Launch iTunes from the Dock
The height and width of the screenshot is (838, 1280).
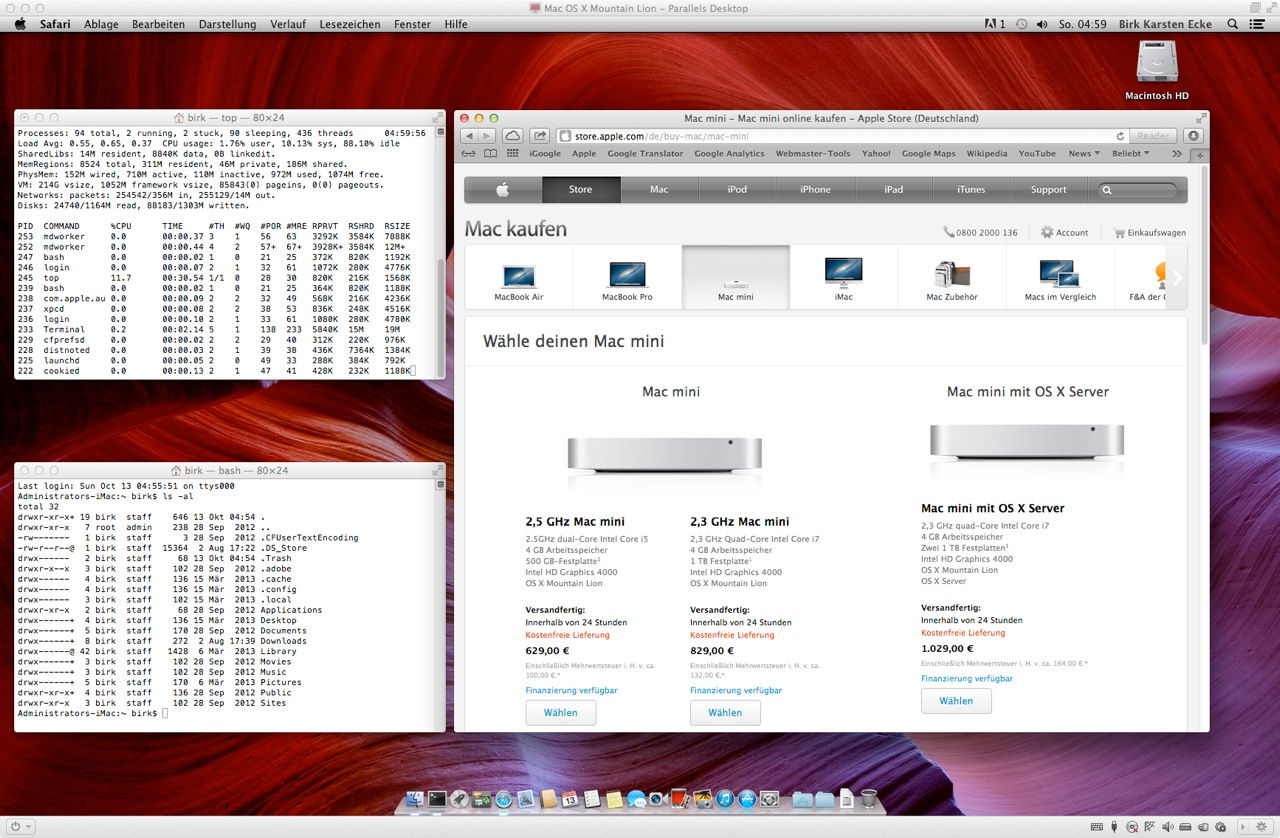tap(725, 799)
